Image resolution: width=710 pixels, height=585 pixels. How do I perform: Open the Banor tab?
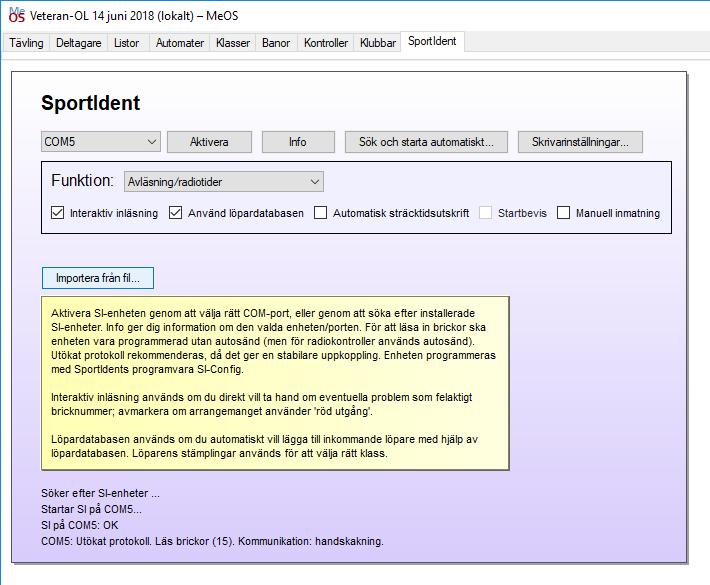click(276, 43)
